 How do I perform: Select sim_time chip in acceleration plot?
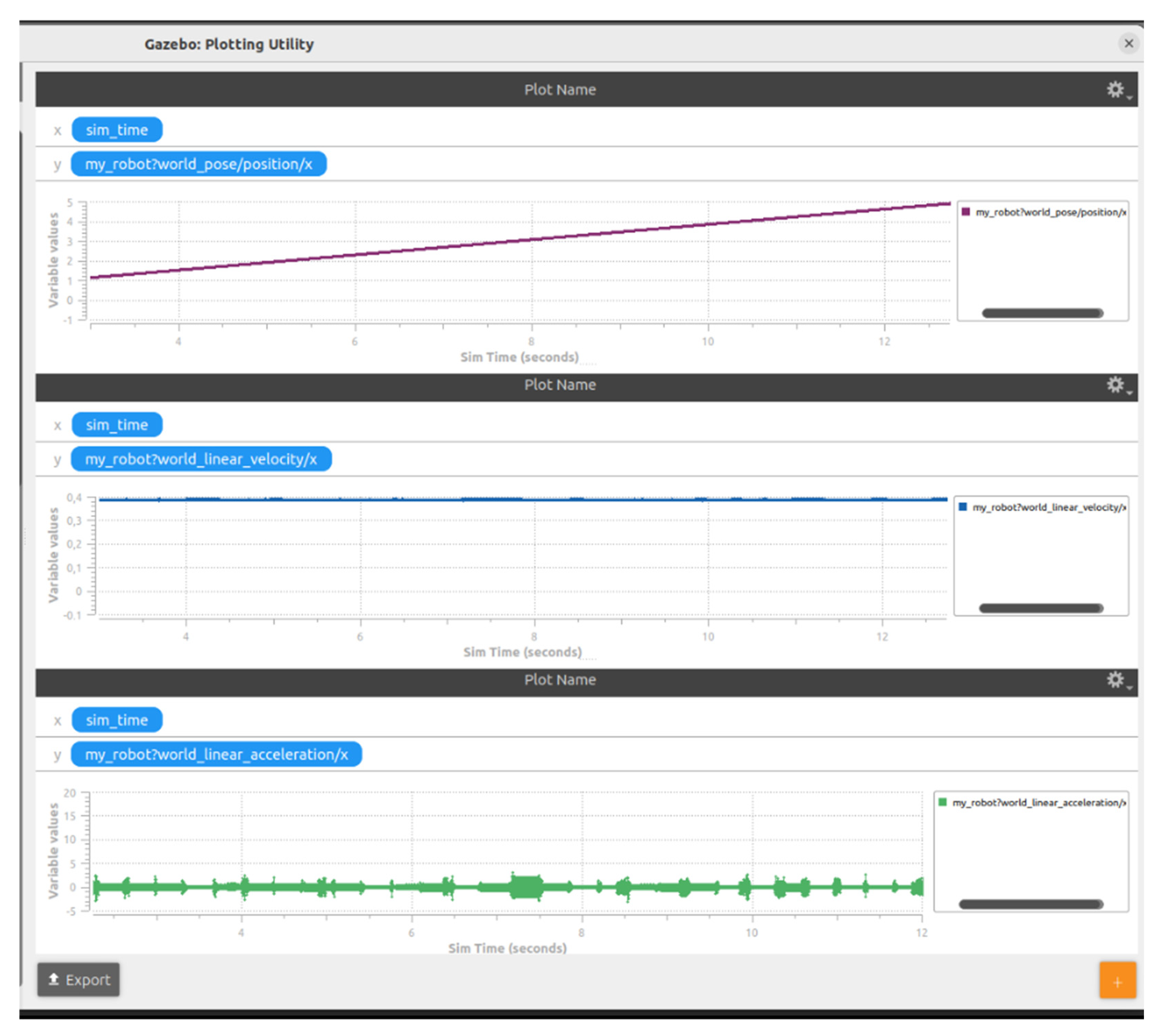point(117,721)
